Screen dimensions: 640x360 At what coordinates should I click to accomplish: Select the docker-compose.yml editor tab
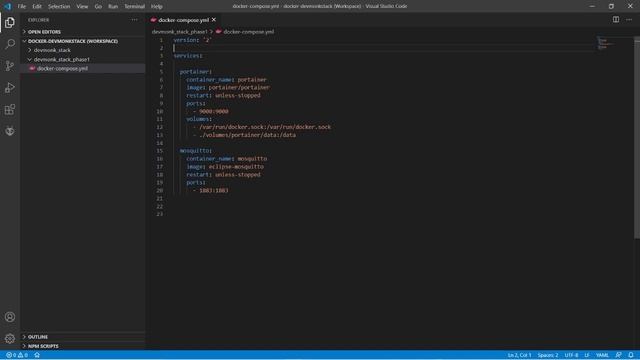click(184, 20)
